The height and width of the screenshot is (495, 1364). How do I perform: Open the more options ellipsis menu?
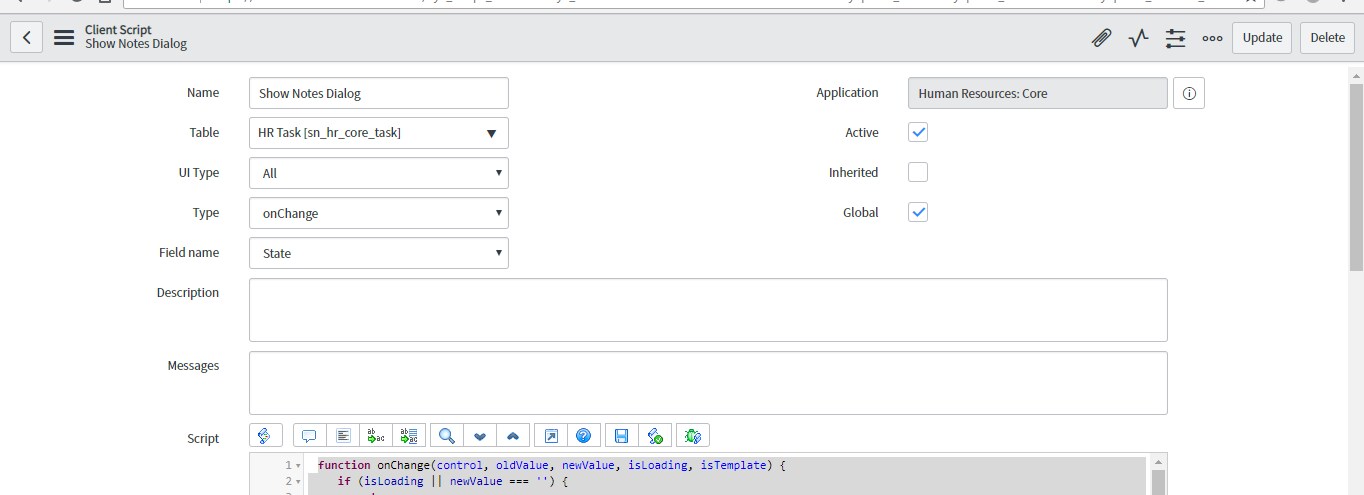(x=1212, y=38)
